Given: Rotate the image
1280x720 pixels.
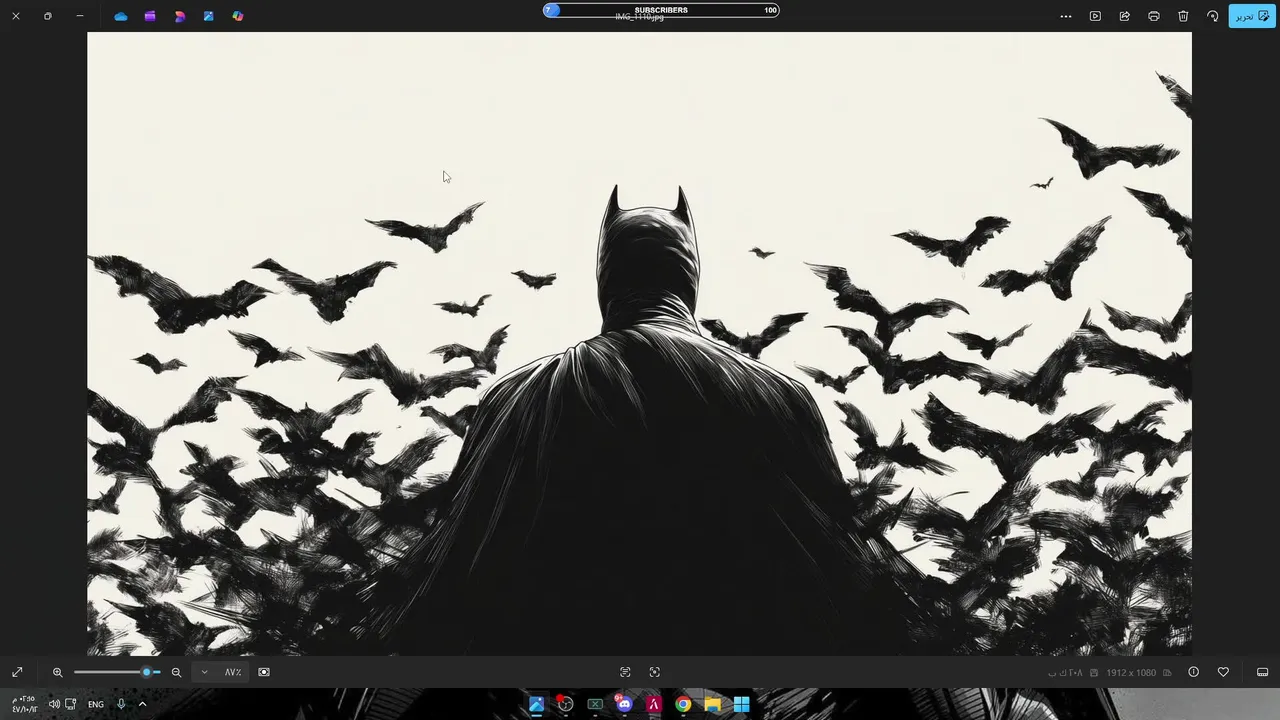Looking at the screenshot, I should click(x=1212, y=16).
